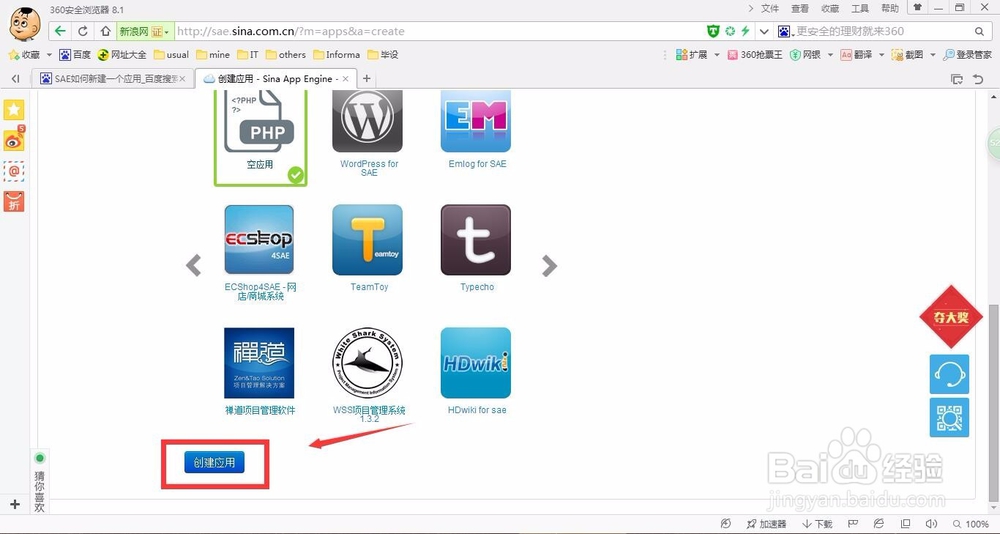Viewport: 1000px width, 534px height.
Task: Click the search magnifier icon
Action: [x=980, y=31]
